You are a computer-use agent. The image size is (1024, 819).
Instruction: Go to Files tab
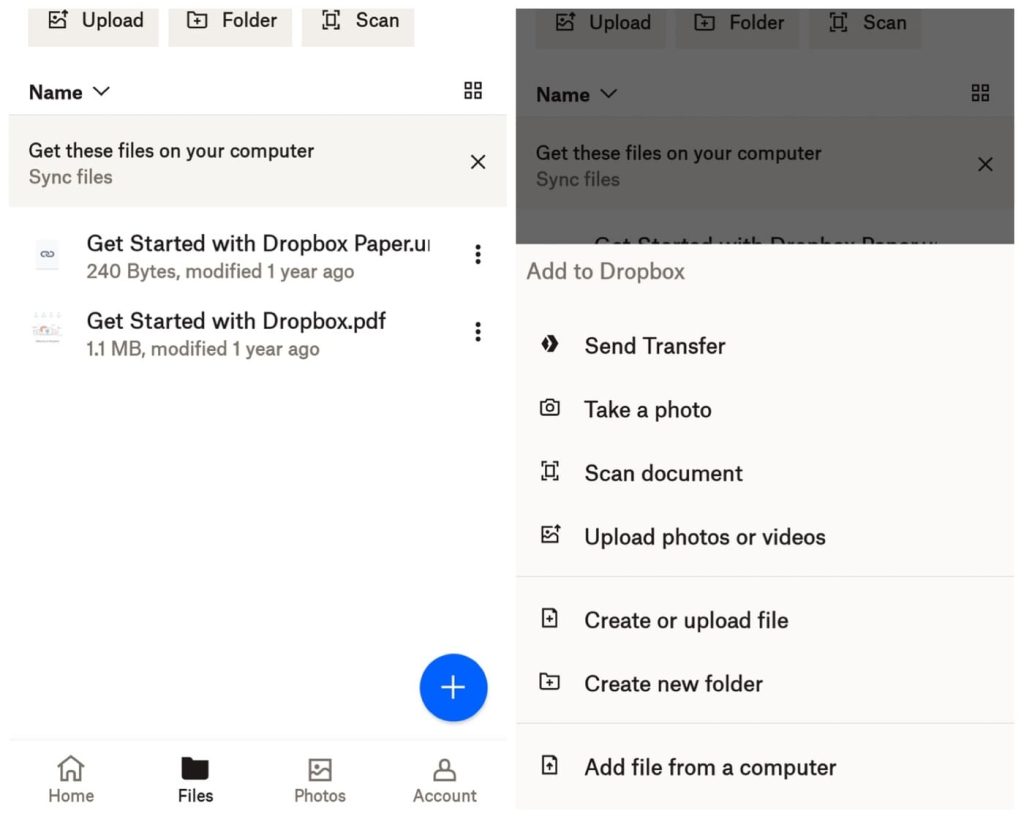195,779
